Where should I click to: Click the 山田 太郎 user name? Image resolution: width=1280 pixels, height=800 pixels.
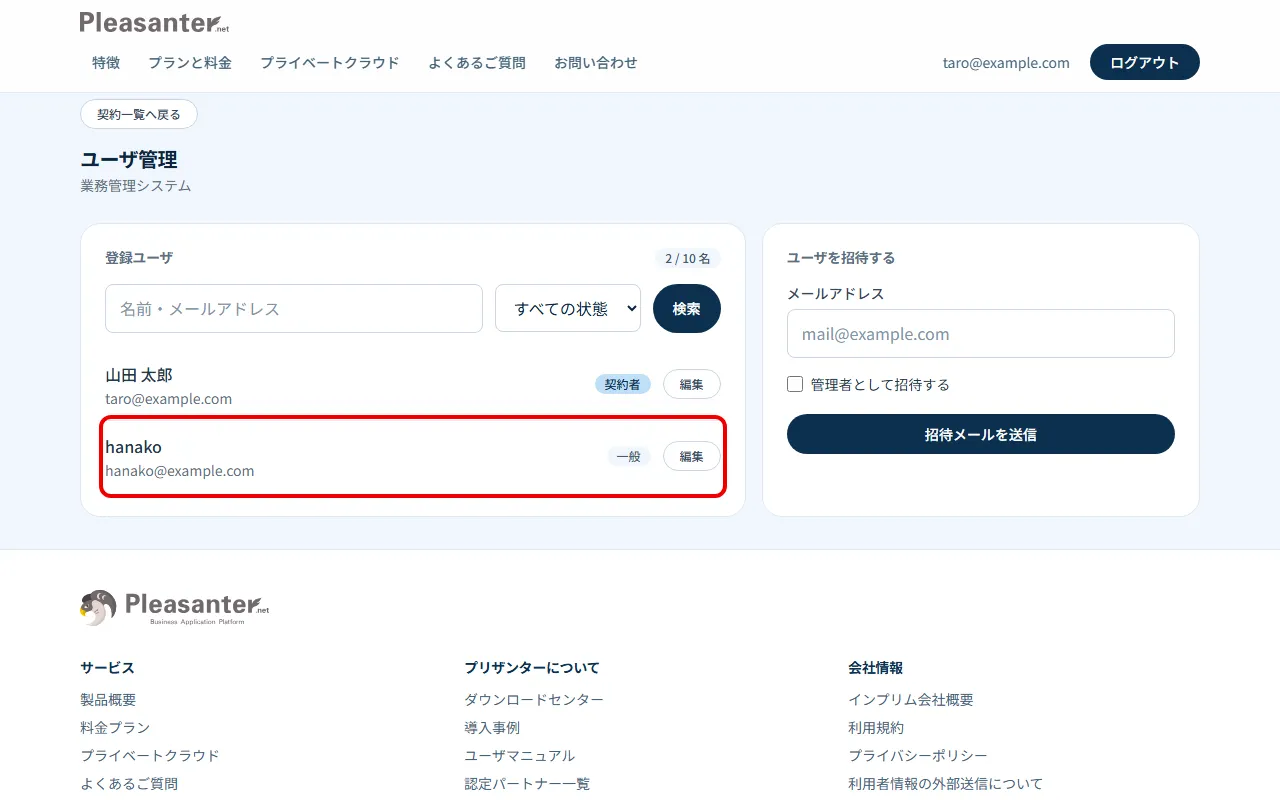tap(139, 375)
